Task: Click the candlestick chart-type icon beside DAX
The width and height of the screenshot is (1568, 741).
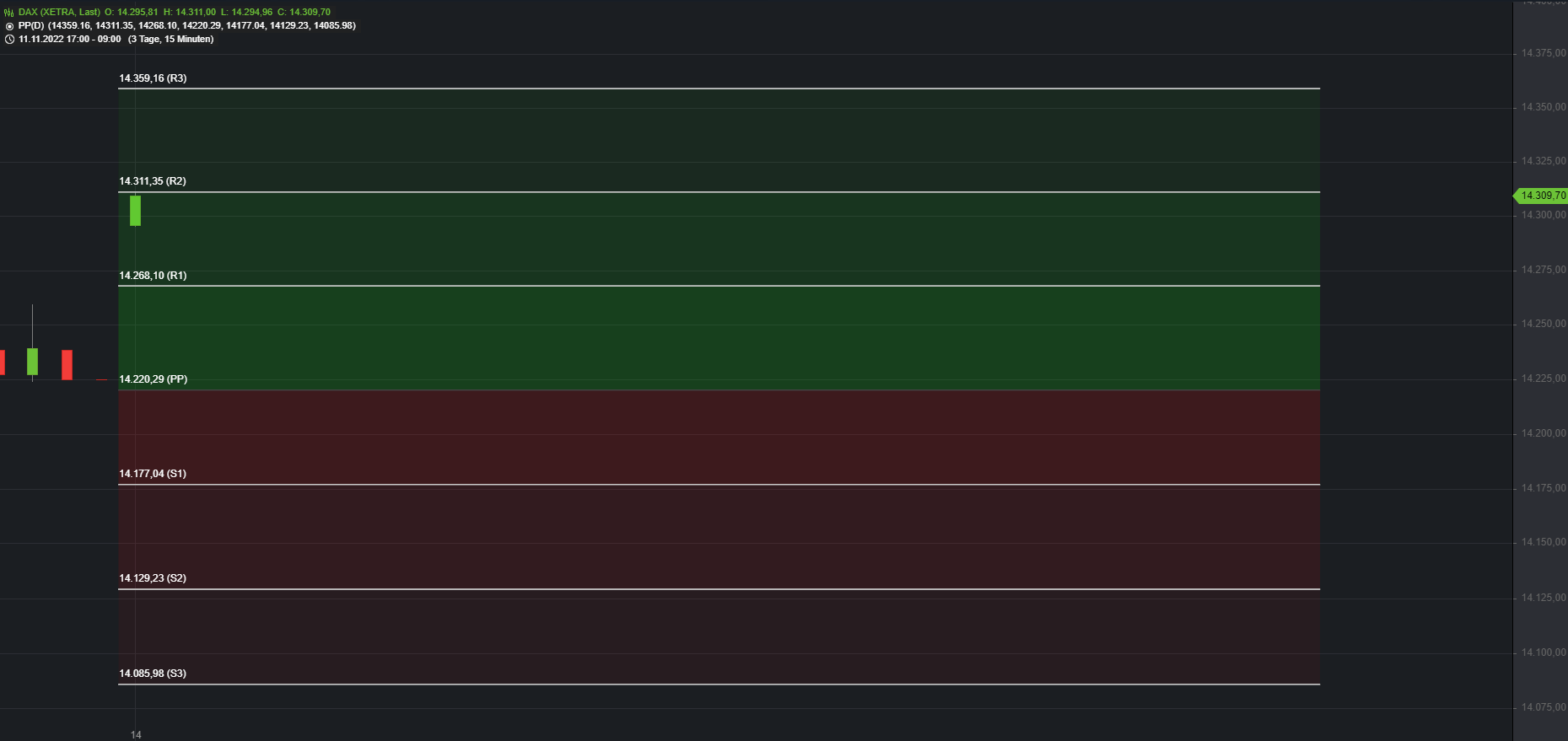Action: (x=9, y=12)
